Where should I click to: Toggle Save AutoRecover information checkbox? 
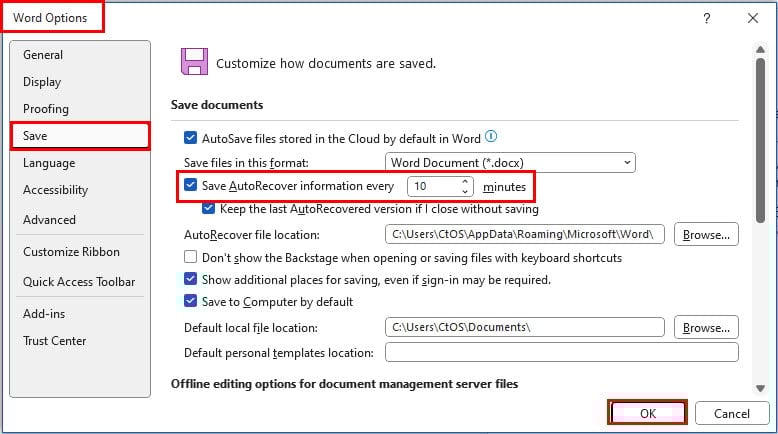(x=190, y=185)
